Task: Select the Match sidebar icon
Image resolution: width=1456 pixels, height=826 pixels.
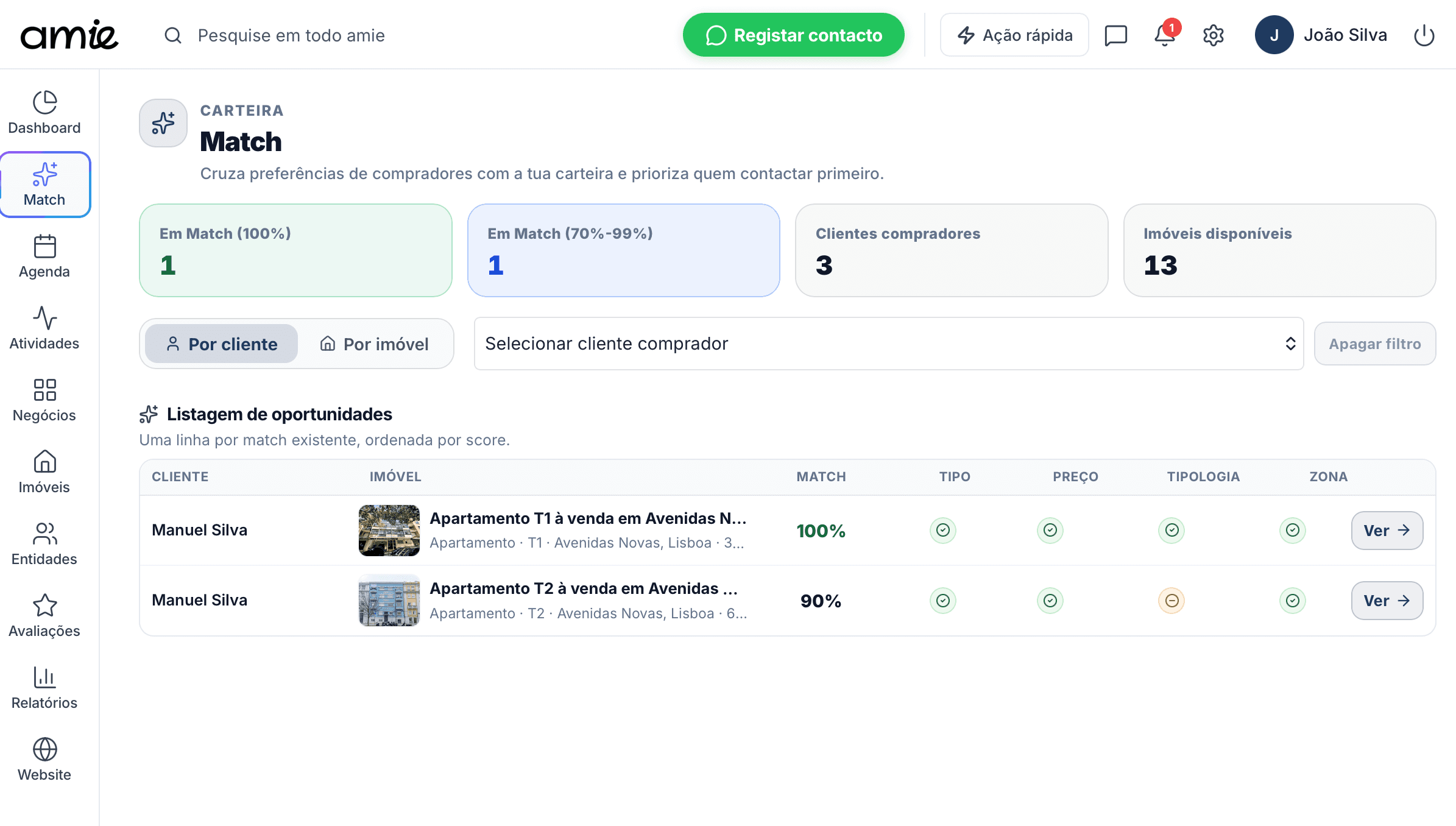Action: [45, 183]
